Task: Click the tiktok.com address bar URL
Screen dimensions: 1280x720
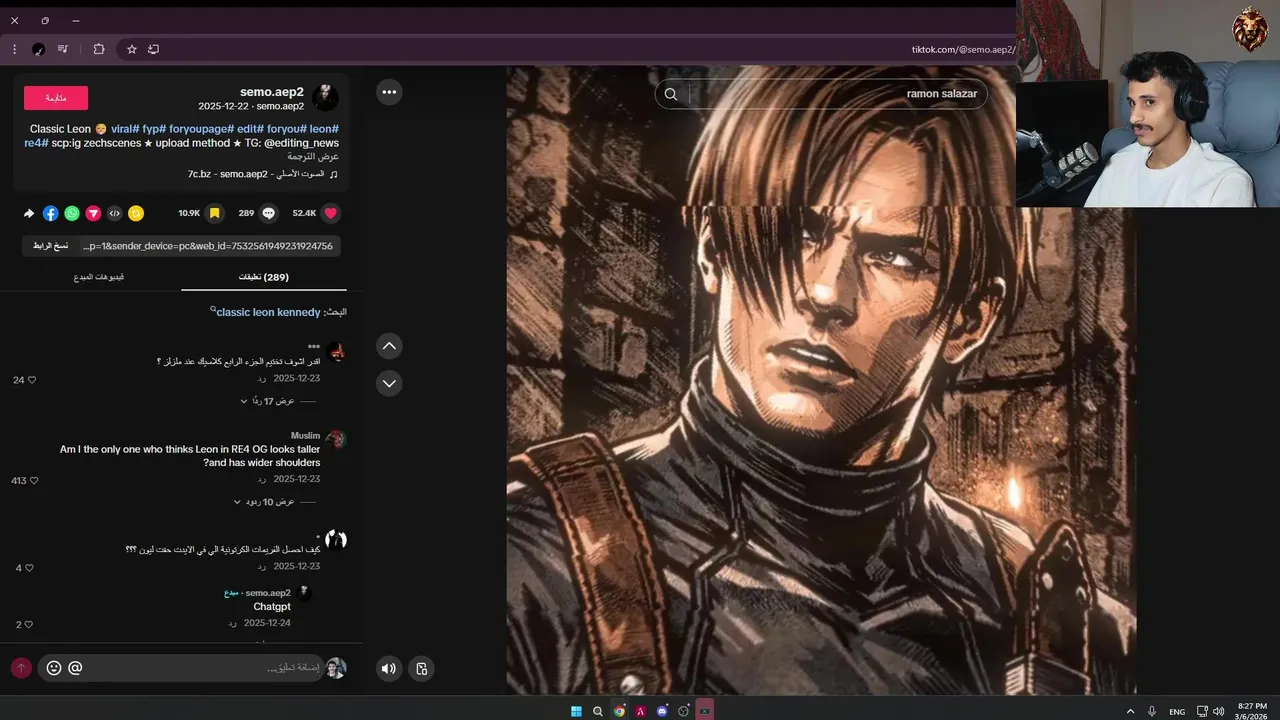Action: [963, 49]
